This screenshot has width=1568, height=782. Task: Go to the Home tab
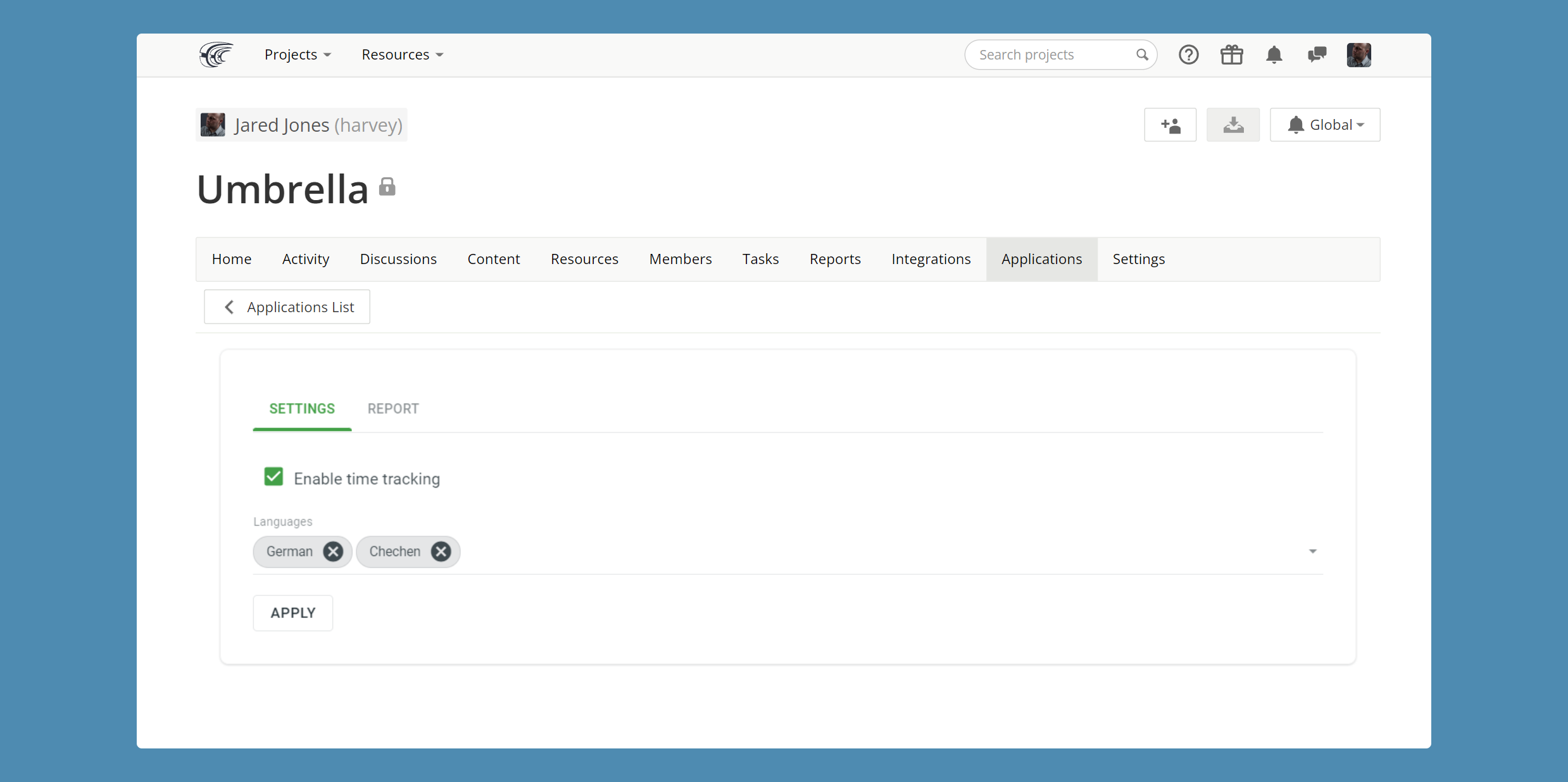point(232,259)
